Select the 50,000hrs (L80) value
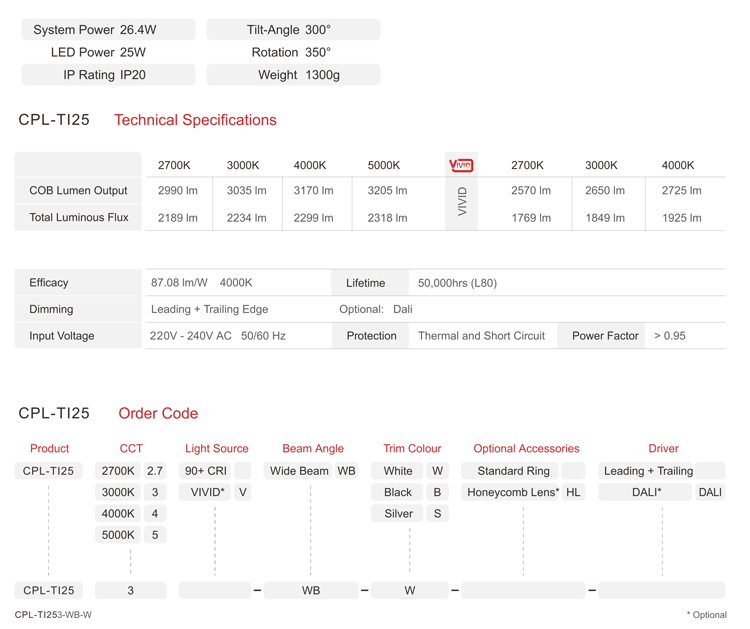The width and height of the screenshot is (750, 629). tap(457, 283)
